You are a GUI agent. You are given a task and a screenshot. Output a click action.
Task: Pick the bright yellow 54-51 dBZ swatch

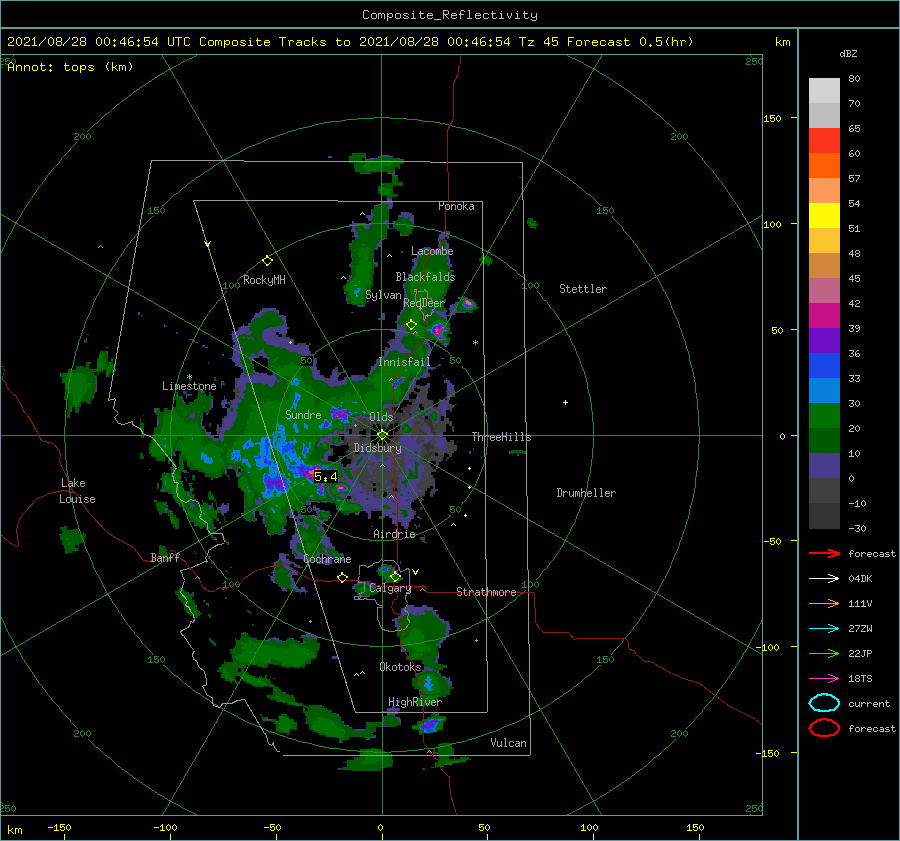point(824,216)
